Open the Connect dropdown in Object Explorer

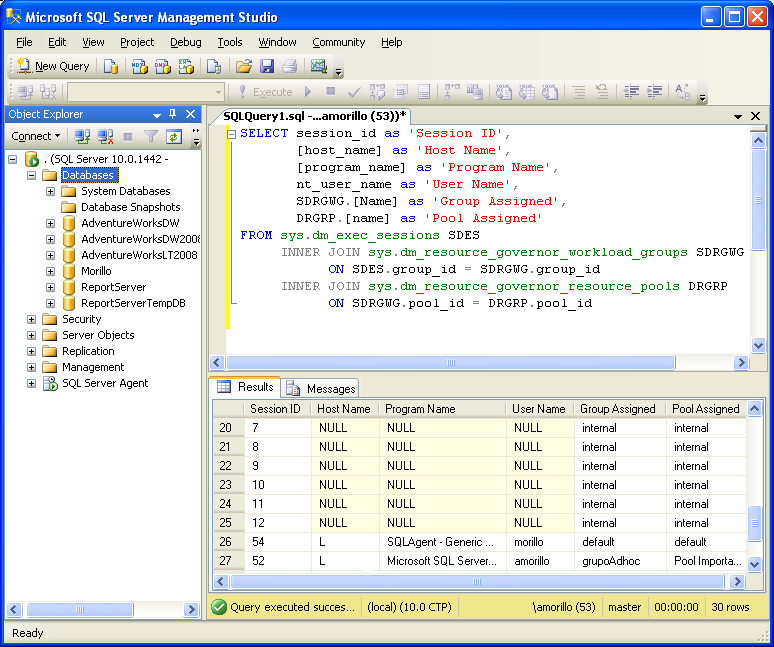point(36,136)
